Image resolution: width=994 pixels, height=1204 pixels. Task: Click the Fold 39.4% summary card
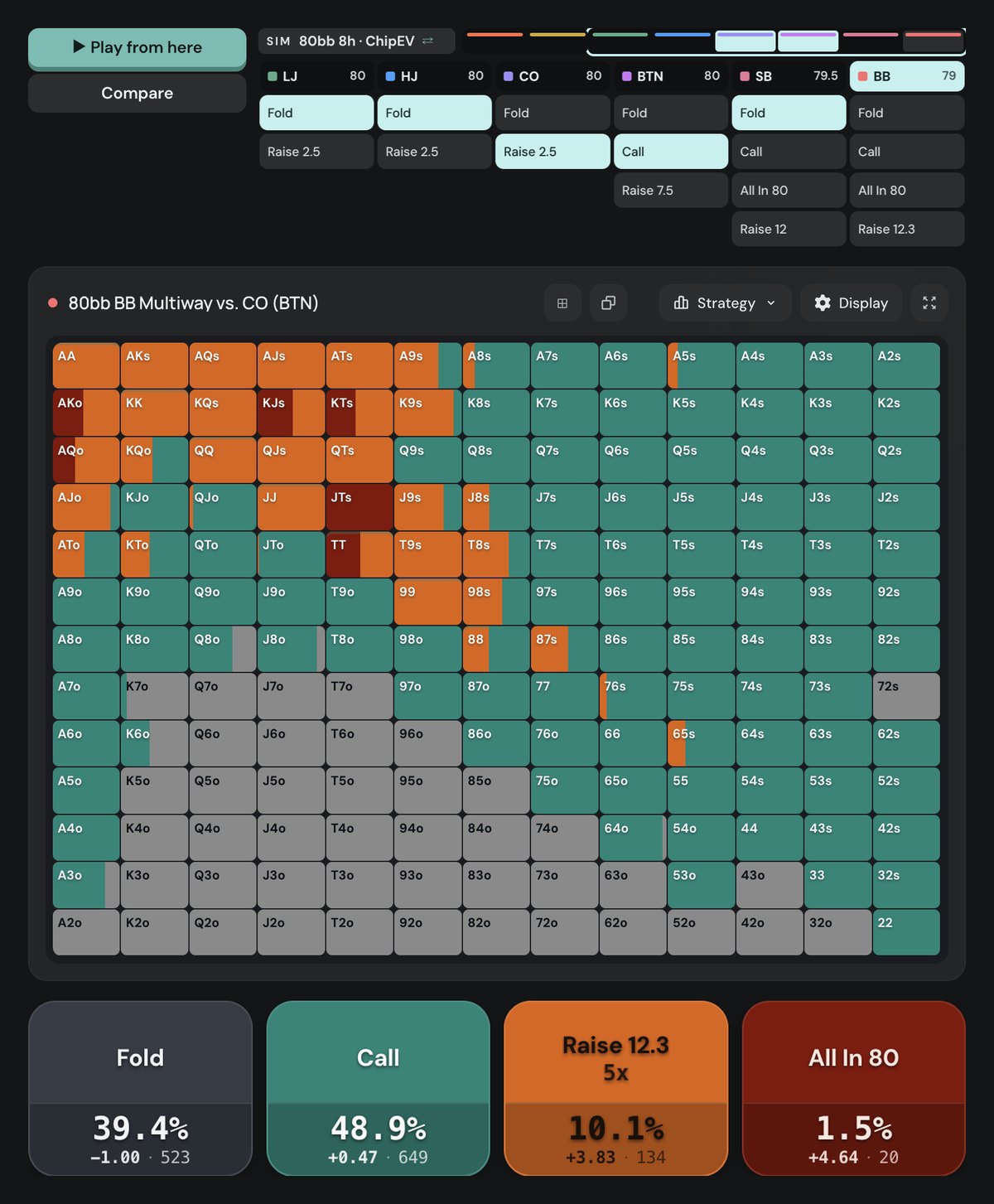pyautogui.click(x=141, y=1088)
